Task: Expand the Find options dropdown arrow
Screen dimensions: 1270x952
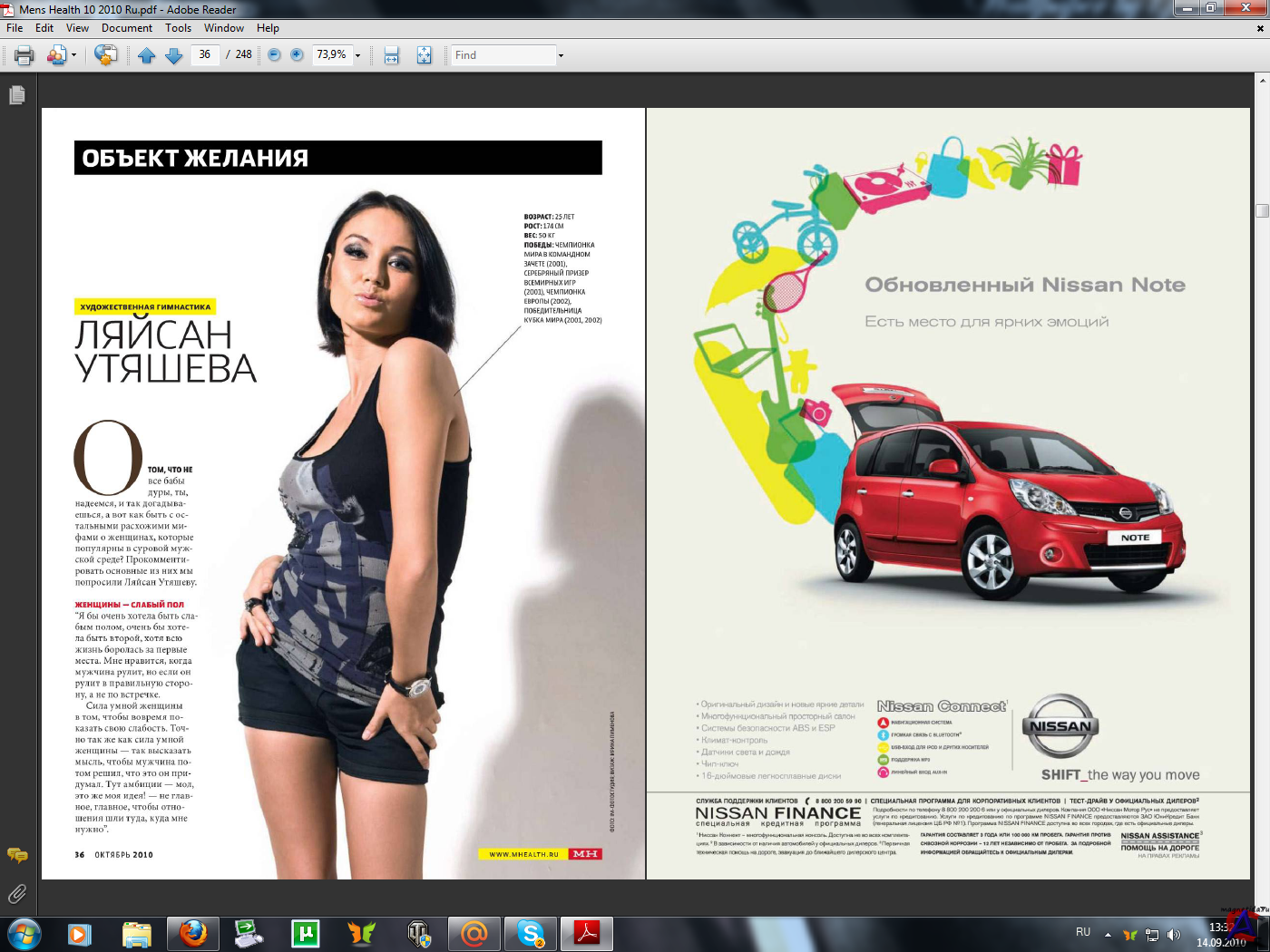Action: click(561, 55)
